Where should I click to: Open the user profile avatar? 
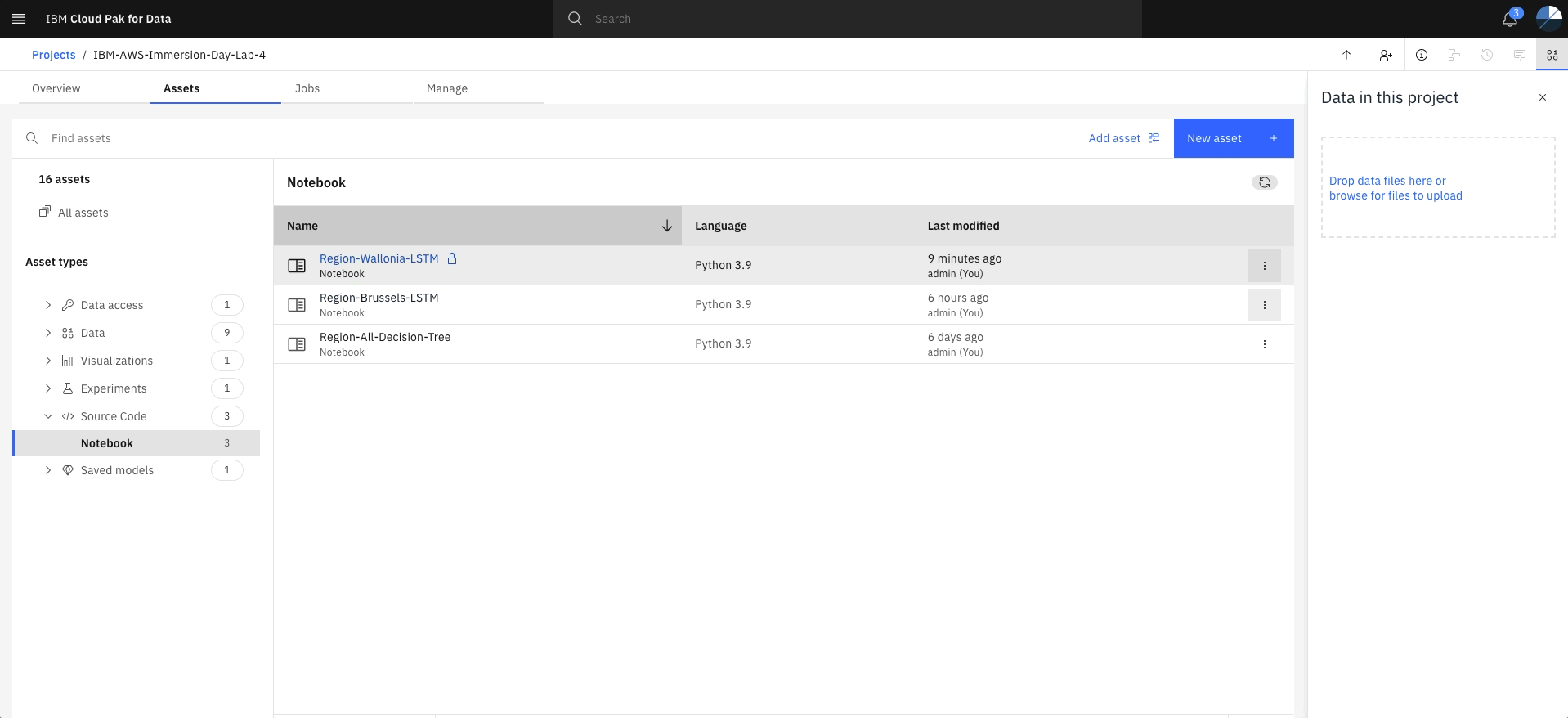(x=1549, y=19)
